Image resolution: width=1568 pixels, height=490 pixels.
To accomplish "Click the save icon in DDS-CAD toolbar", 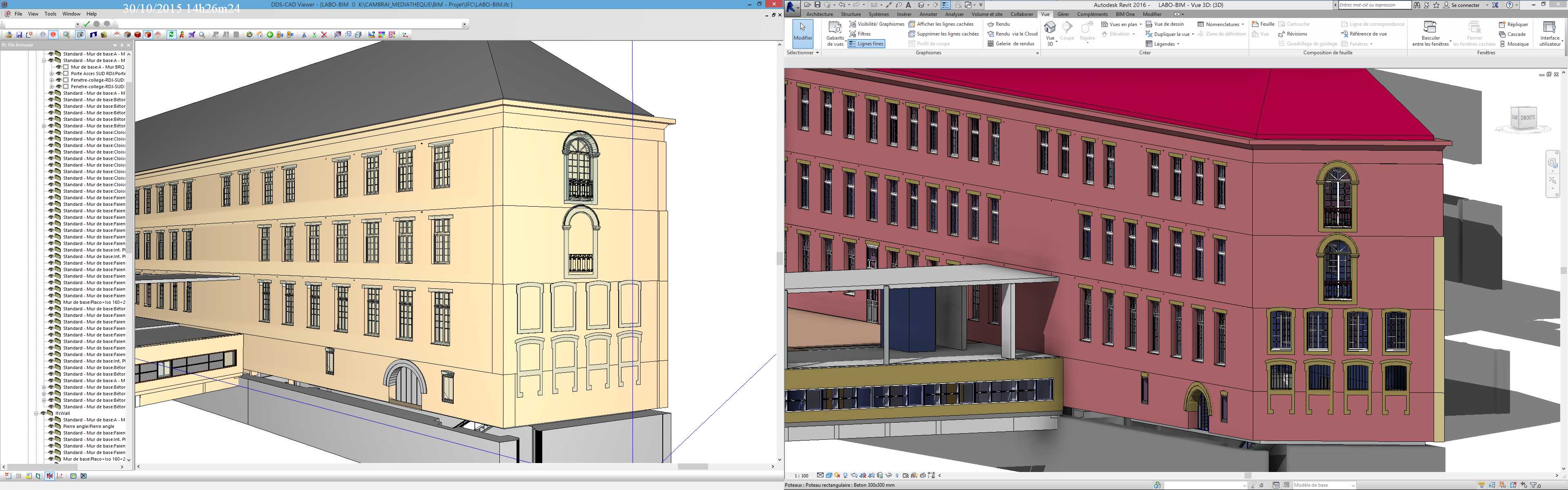I will click(19, 35).
